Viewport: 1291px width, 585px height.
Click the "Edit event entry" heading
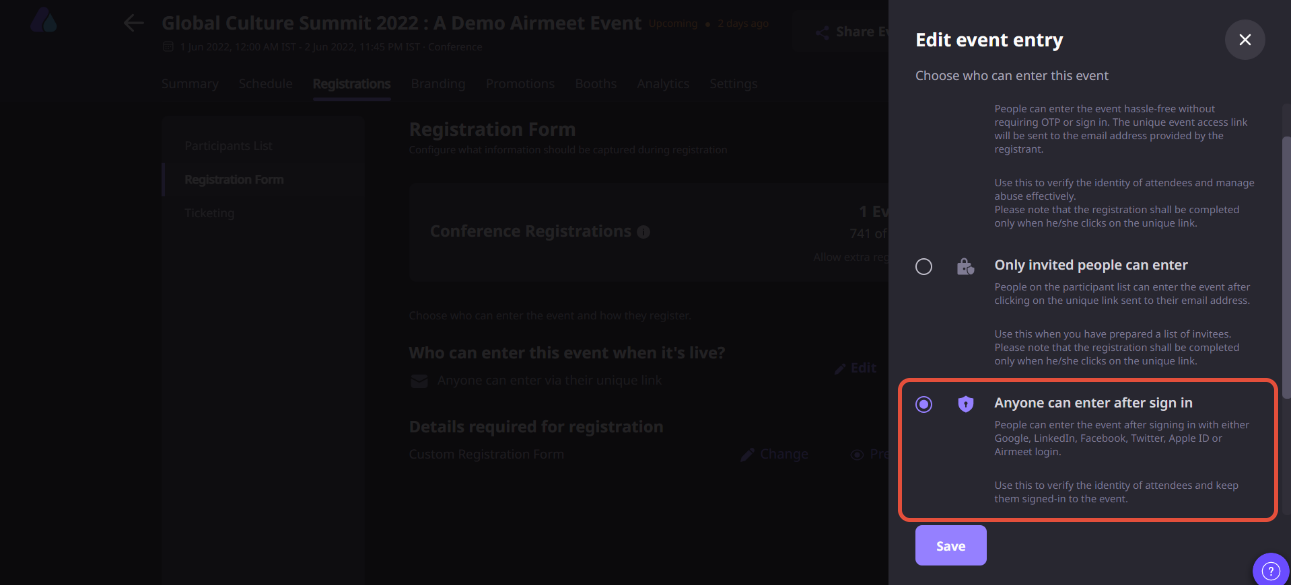989,40
